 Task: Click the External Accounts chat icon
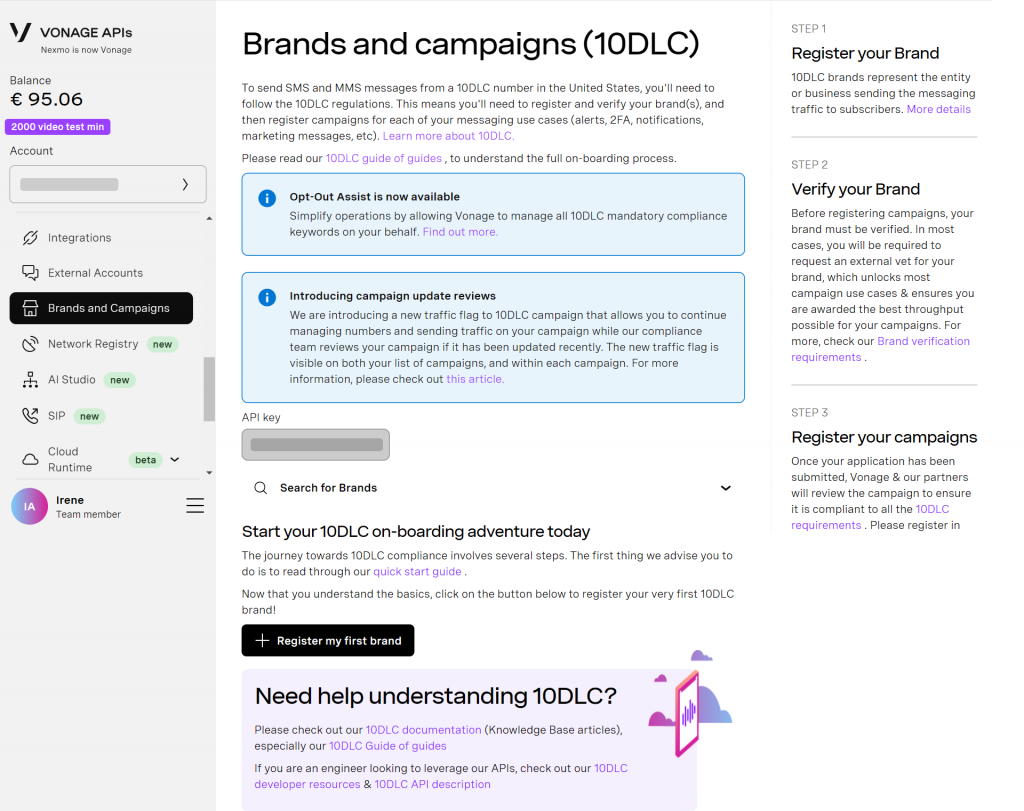30,273
